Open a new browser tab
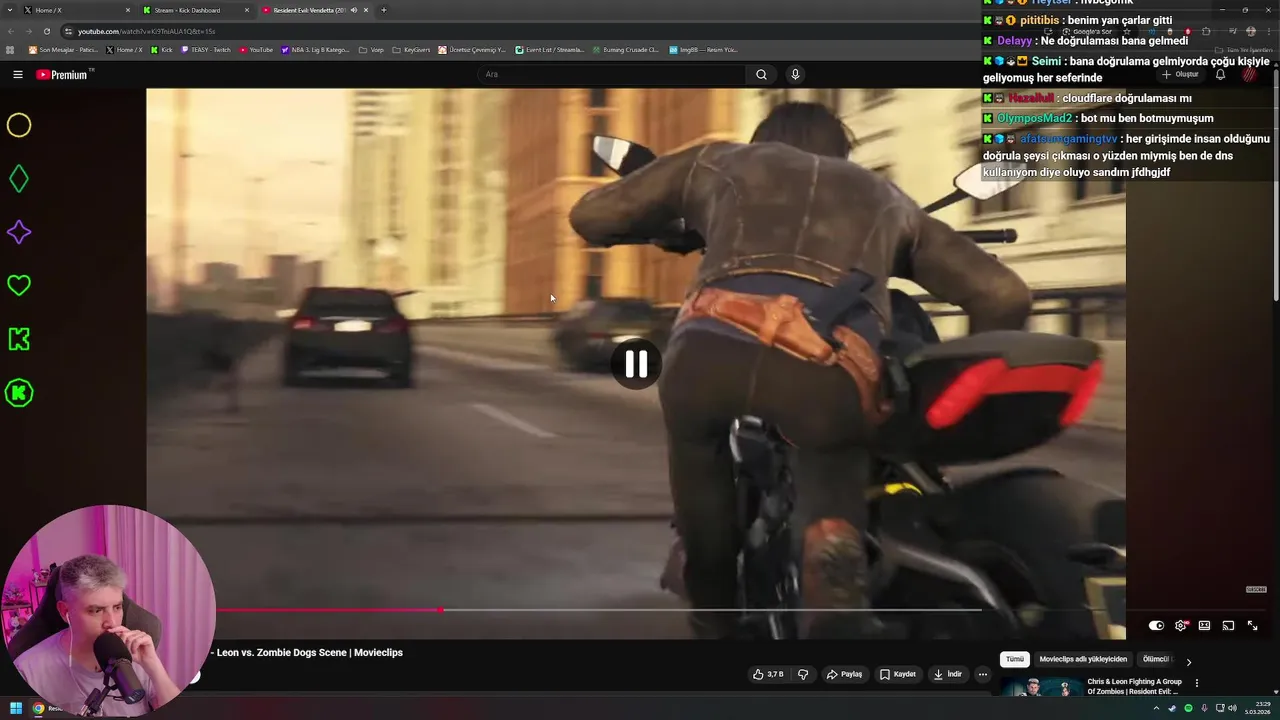Screen dimensions: 1280x720 point(383,10)
